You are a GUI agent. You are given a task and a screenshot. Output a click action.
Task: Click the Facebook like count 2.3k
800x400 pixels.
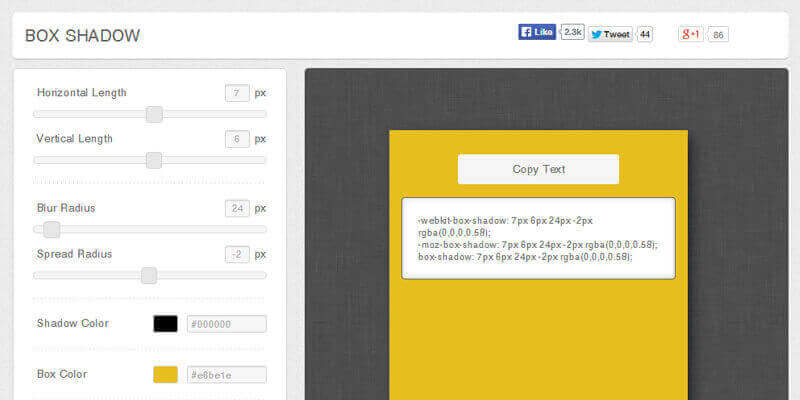pyautogui.click(x=573, y=32)
